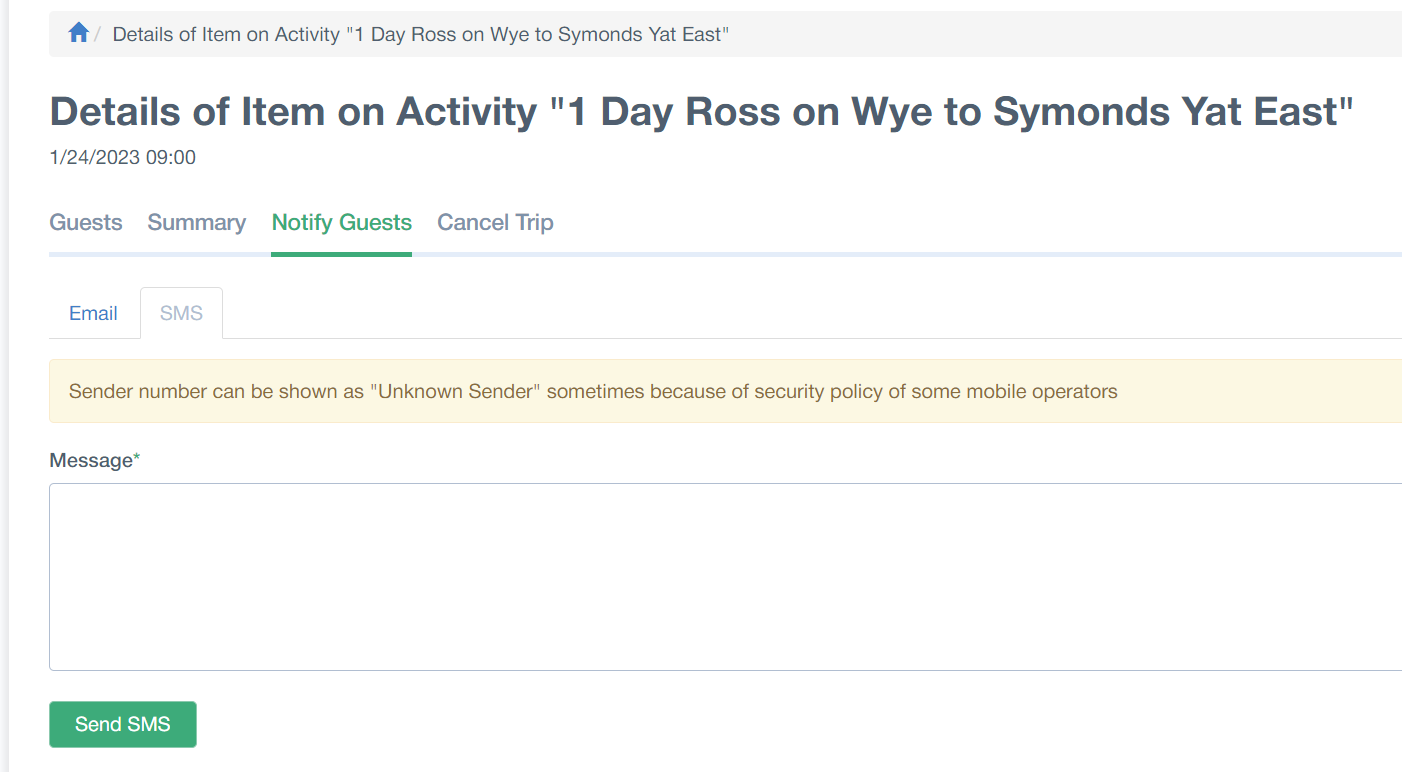Click the page heading about Ross on Wye
This screenshot has width=1402, height=772.
click(701, 112)
